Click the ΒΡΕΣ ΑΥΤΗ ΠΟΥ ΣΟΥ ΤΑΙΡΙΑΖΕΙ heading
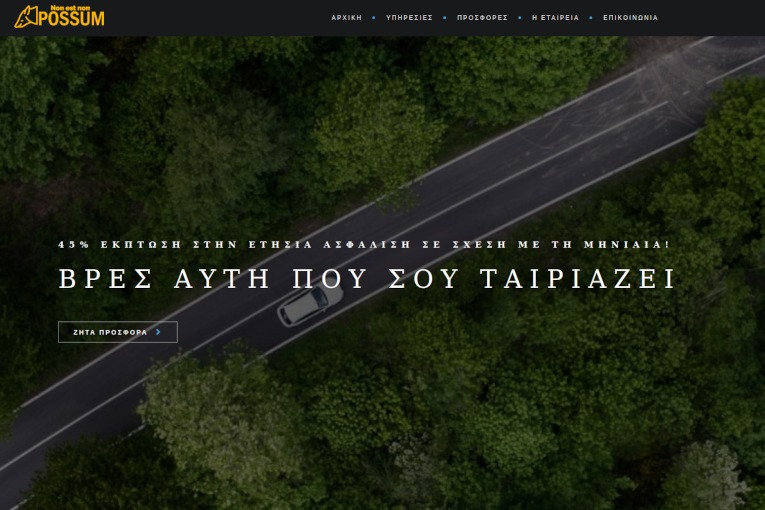The width and height of the screenshot is (765, 510). click(366, 279)
